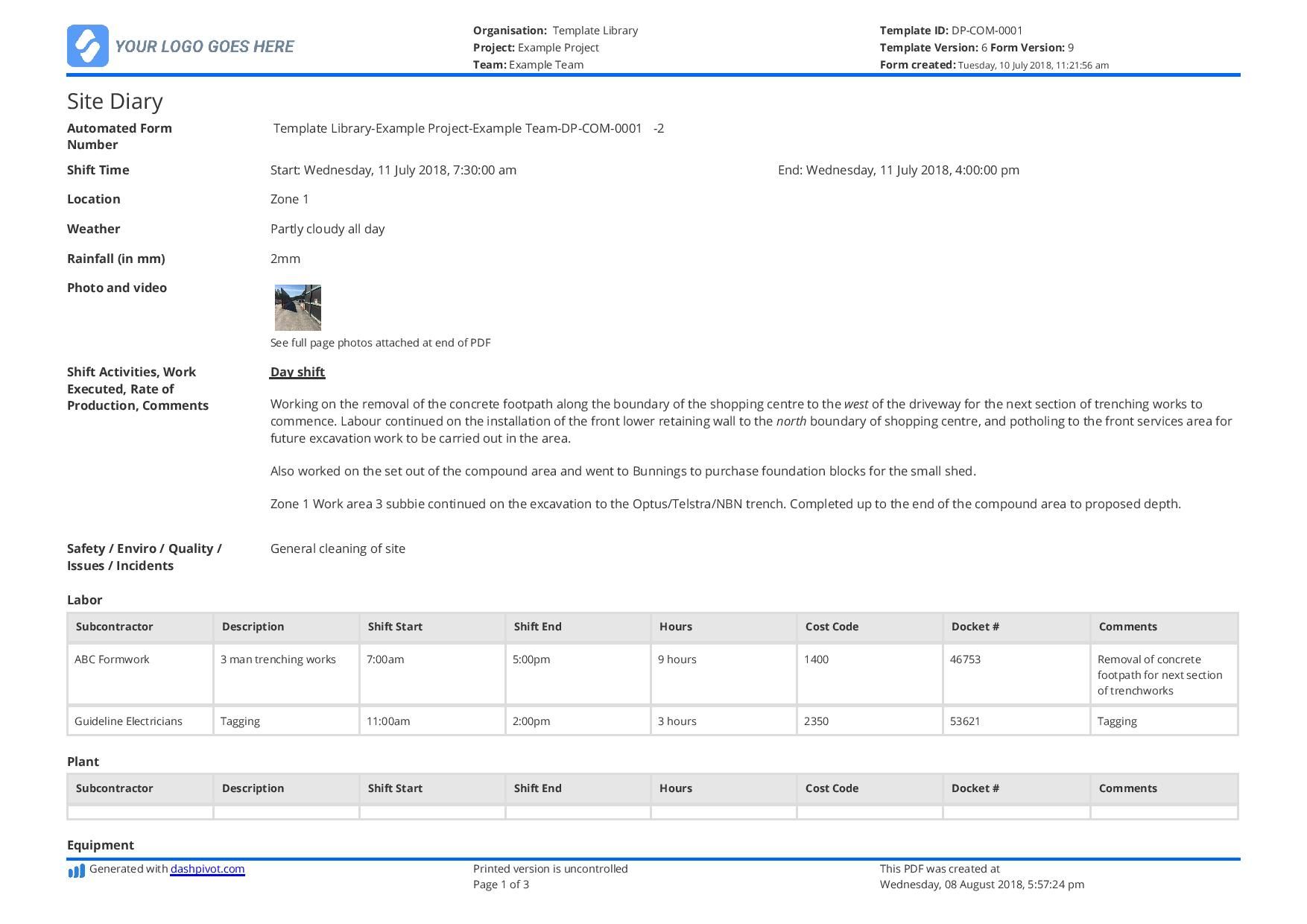Click the Project 'Example Project' value

(x=558, y=48)
